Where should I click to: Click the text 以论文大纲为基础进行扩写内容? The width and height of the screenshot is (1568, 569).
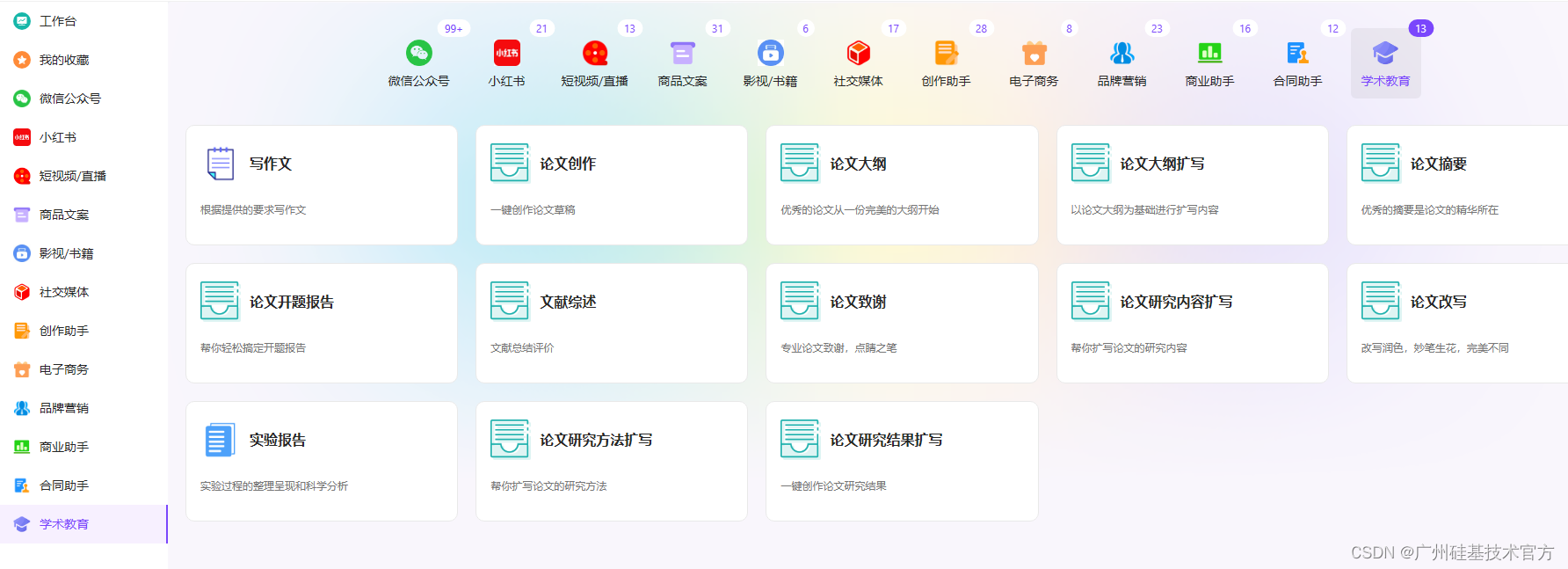click(1144, 210)
